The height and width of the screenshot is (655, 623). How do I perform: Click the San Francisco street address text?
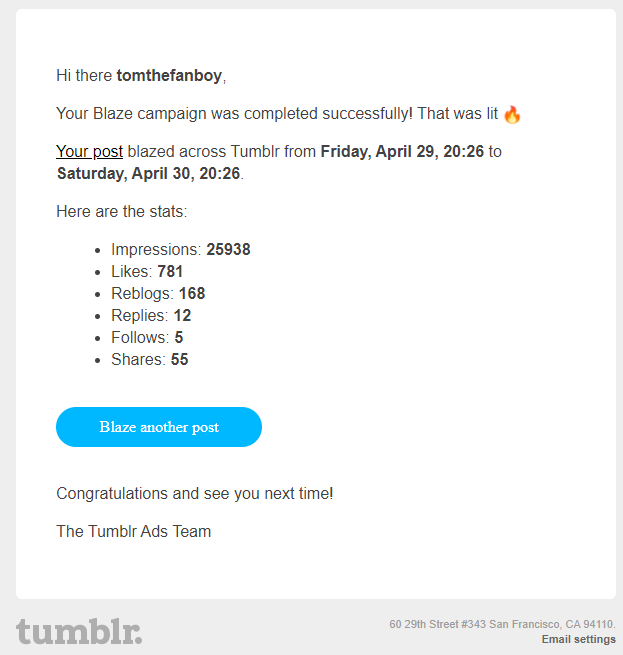point(502,625)
